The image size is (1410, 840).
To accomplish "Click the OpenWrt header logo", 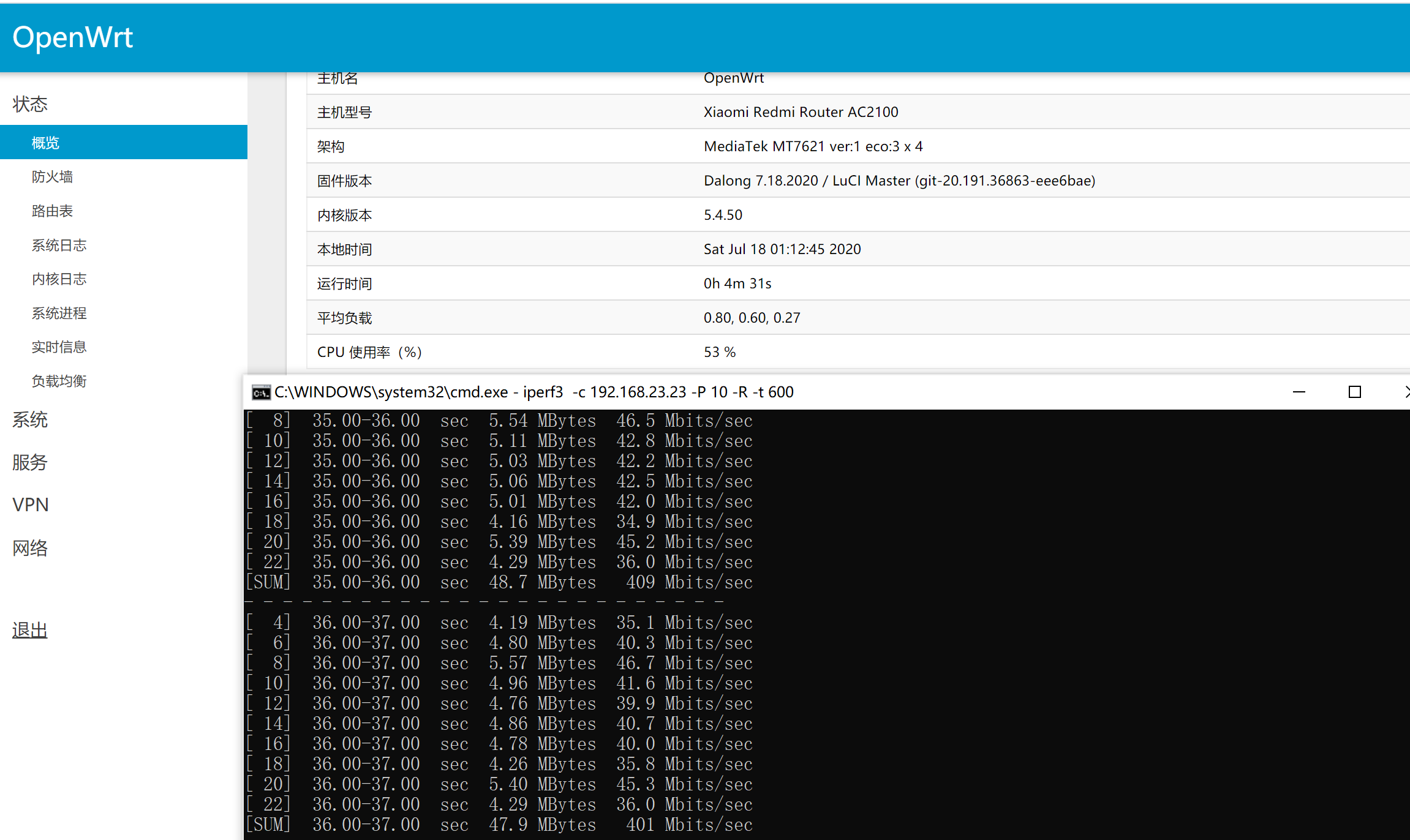I will click(72, 37).
